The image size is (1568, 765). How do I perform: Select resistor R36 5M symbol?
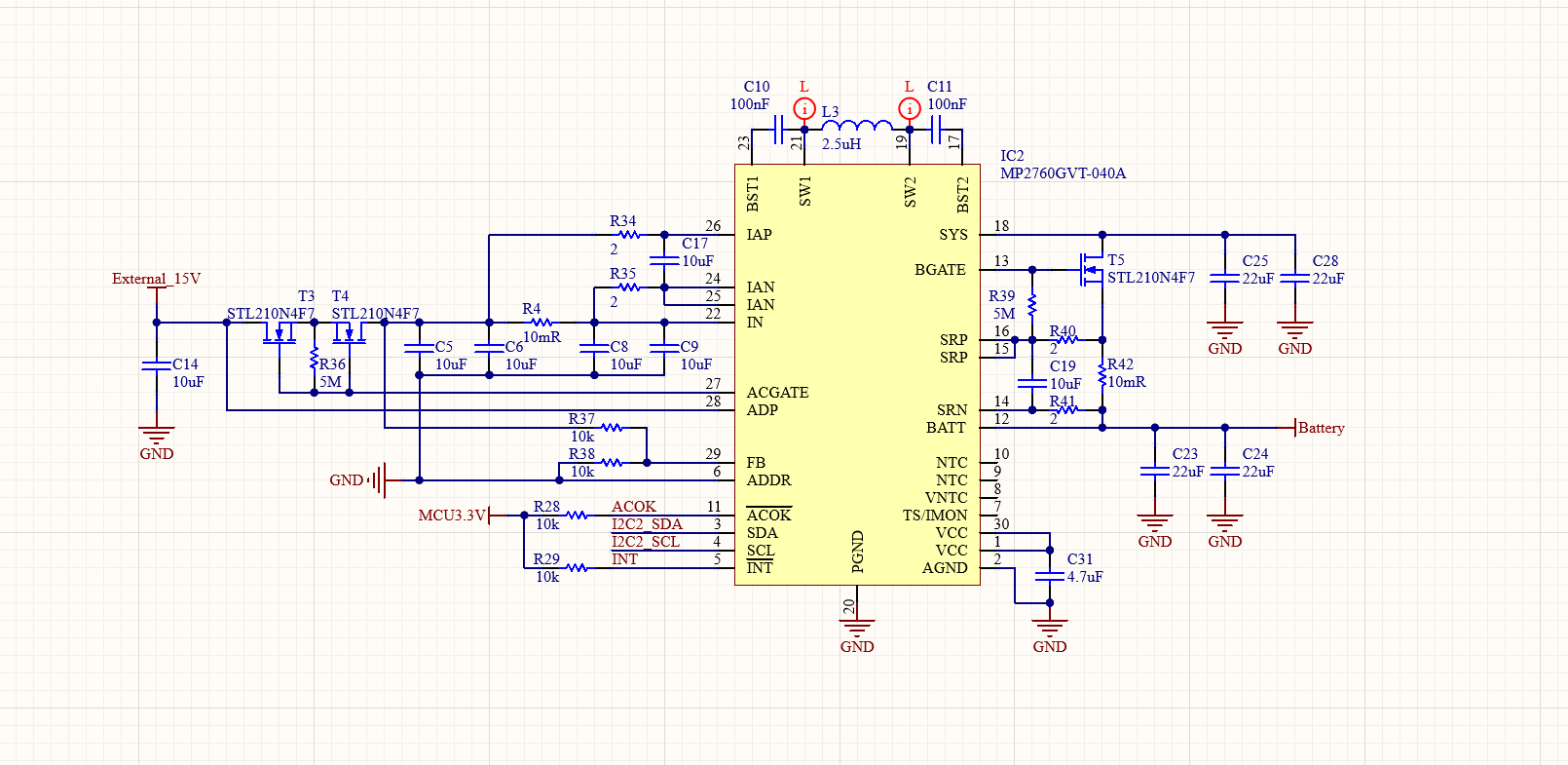(314, 361)
